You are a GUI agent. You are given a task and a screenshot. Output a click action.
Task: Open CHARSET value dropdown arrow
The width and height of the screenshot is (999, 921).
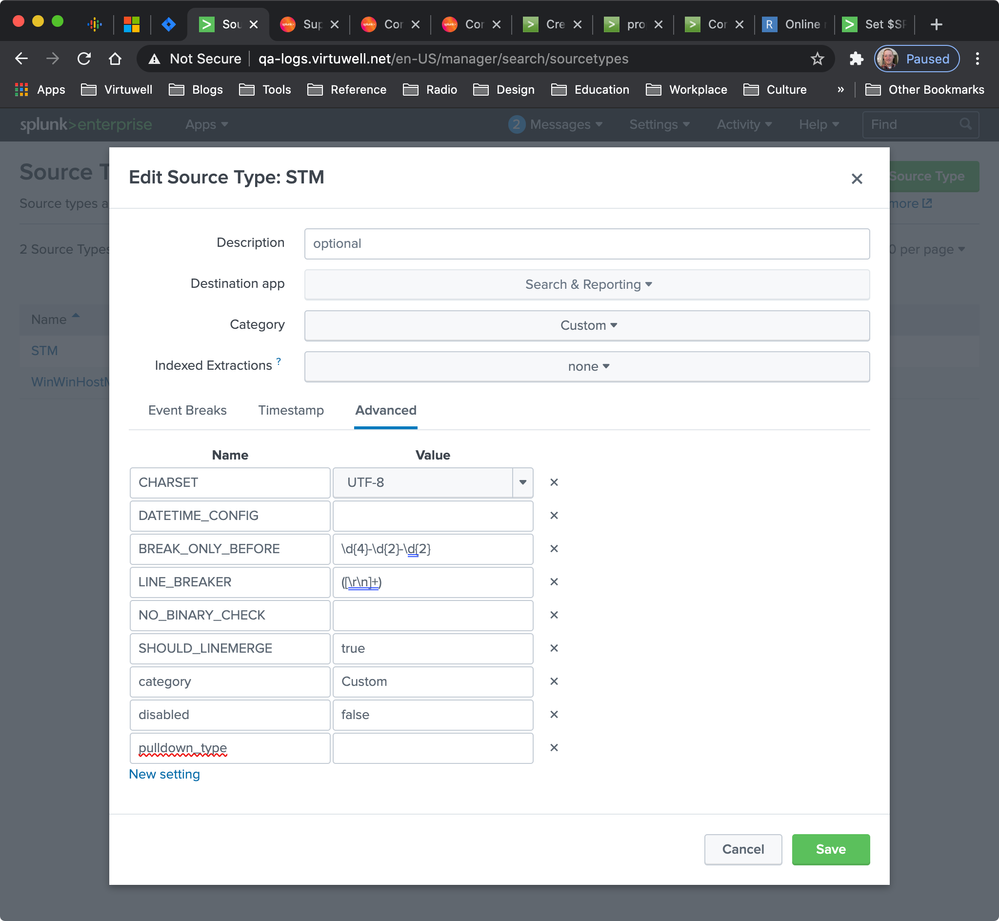click(522, 483)
